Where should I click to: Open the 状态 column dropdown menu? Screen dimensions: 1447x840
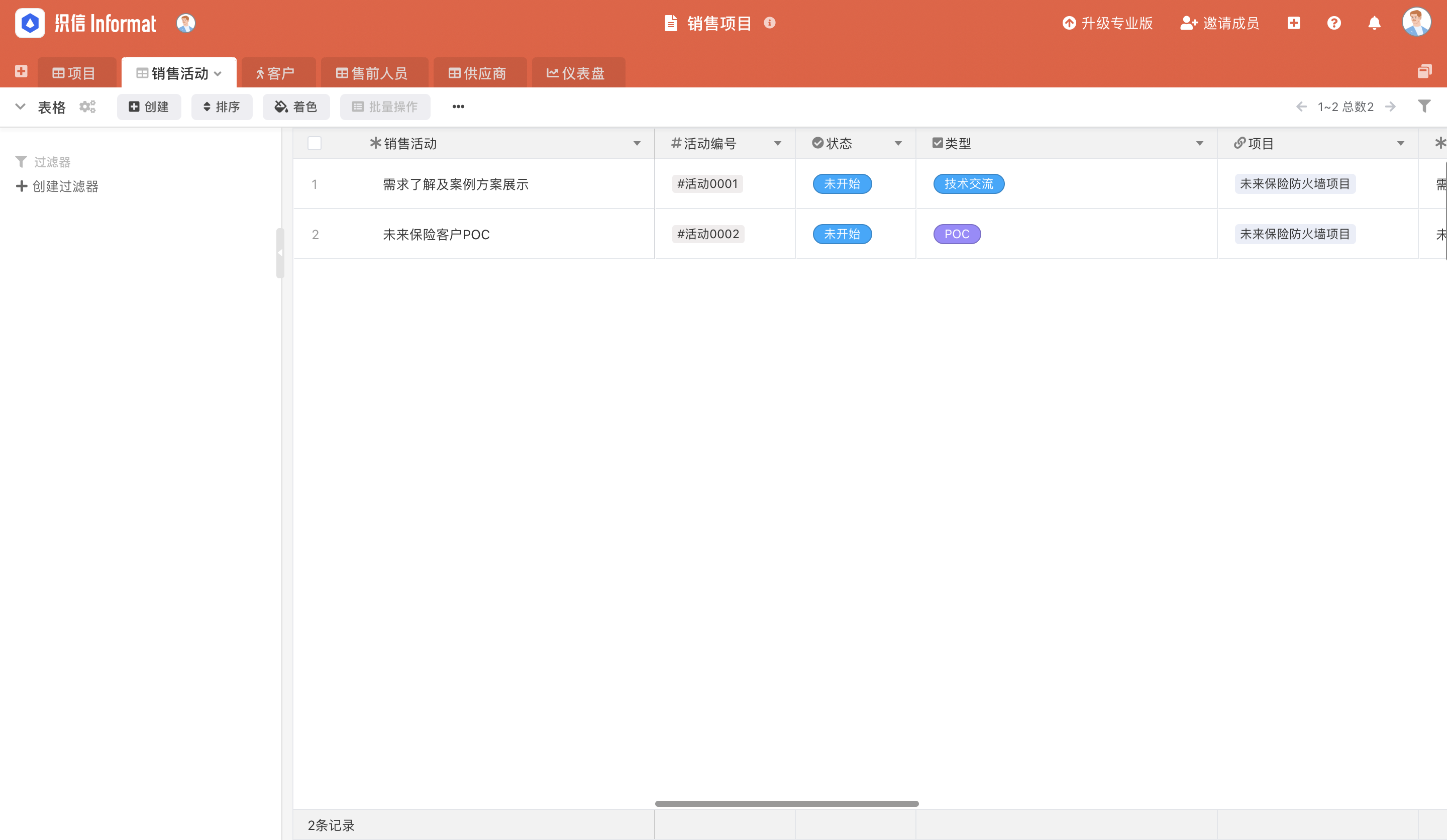point(899,144)
